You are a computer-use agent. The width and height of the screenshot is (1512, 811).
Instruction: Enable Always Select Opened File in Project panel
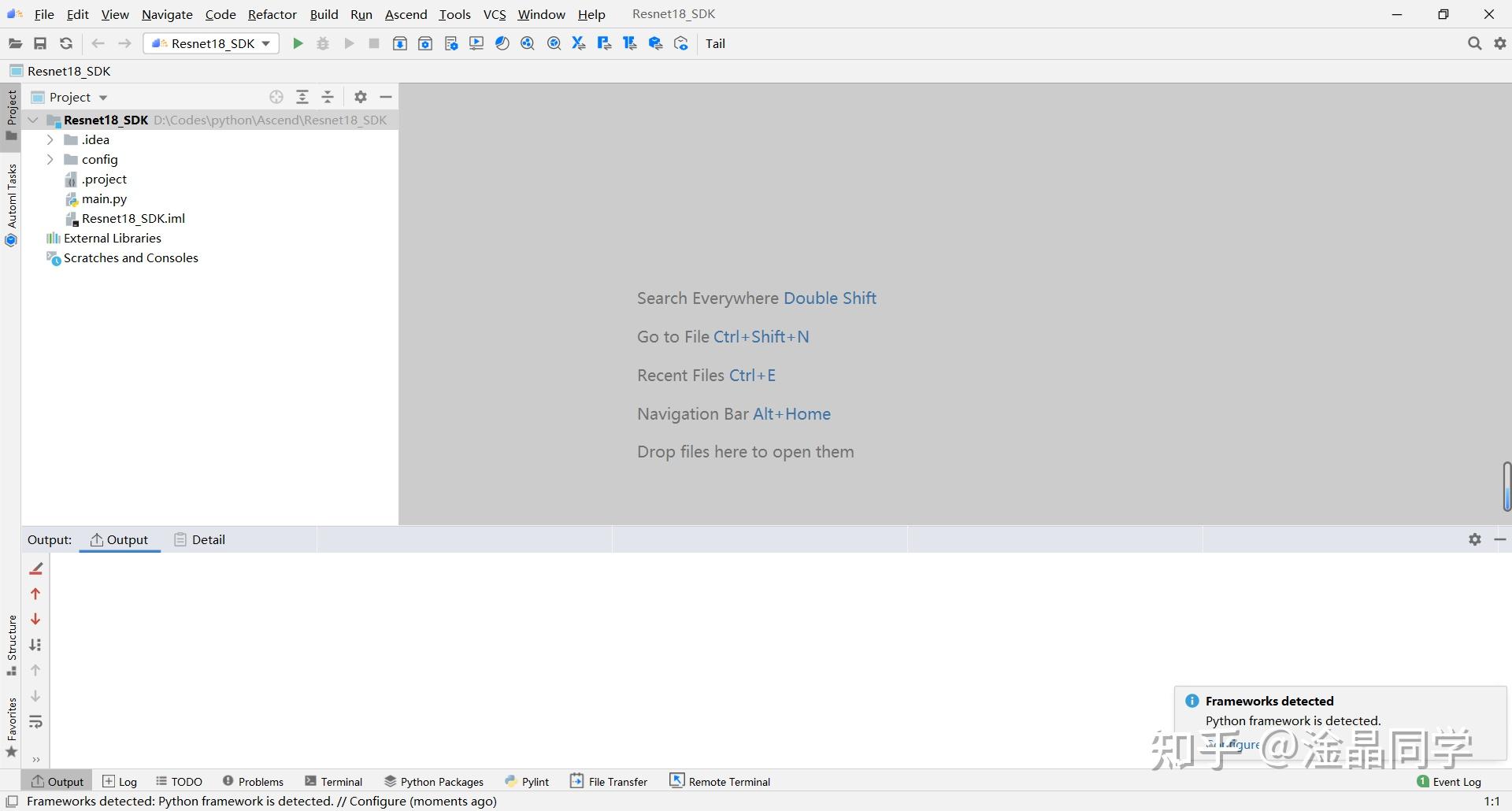[x=276, y=97]
